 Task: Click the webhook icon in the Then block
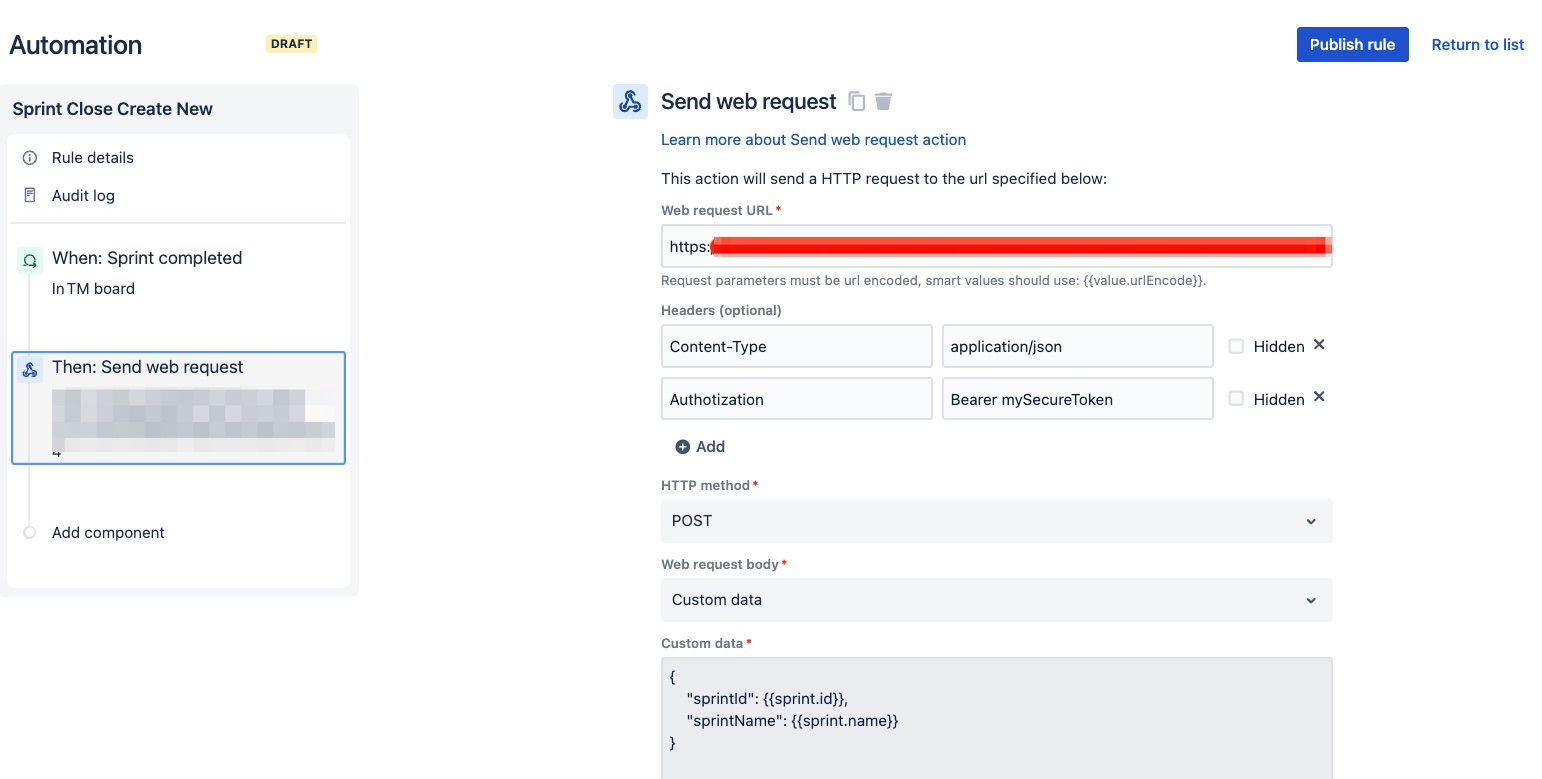[x=29, y=368]
